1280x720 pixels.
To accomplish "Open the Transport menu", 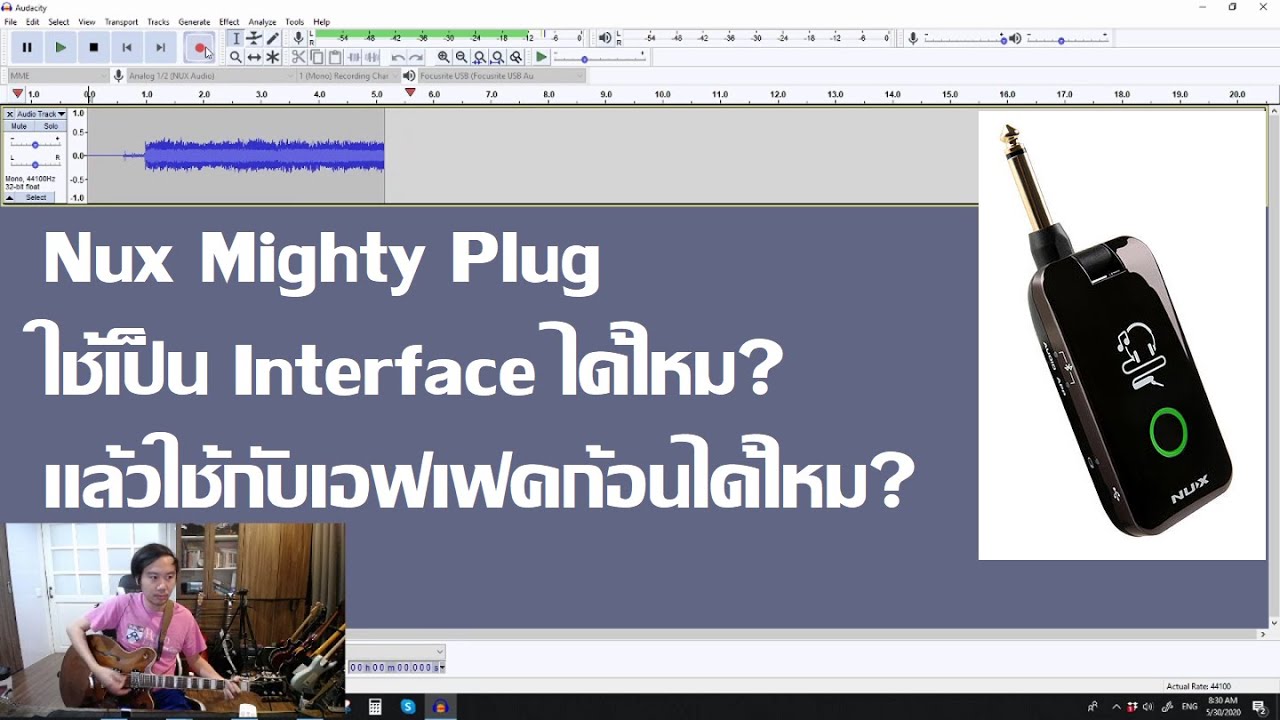I will (x=121, y=22).
